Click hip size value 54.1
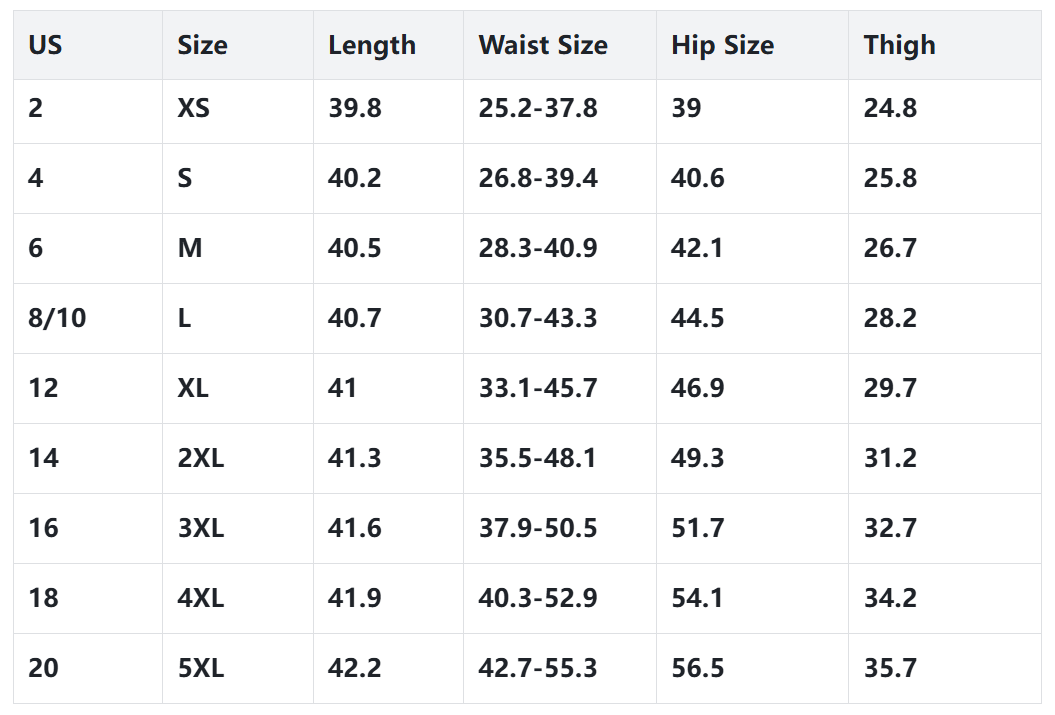Viewport: 1055px width, 715px height. 698,598
